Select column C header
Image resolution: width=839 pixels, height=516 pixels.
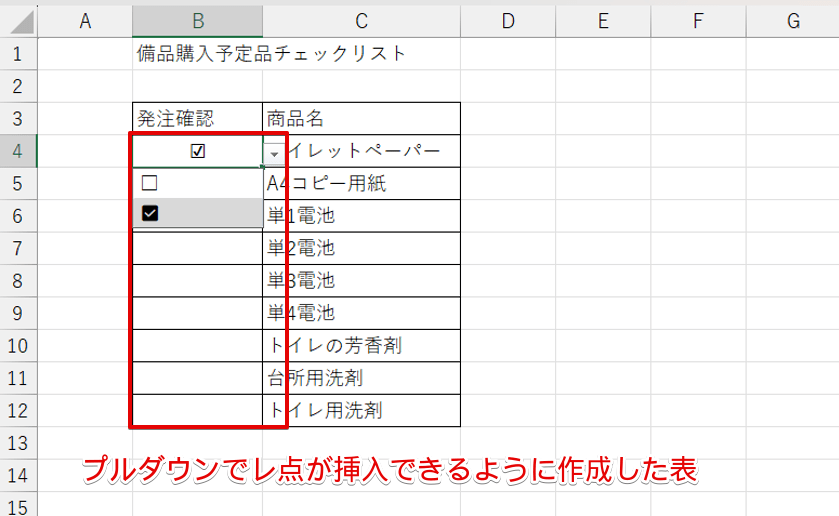[361, 21]
